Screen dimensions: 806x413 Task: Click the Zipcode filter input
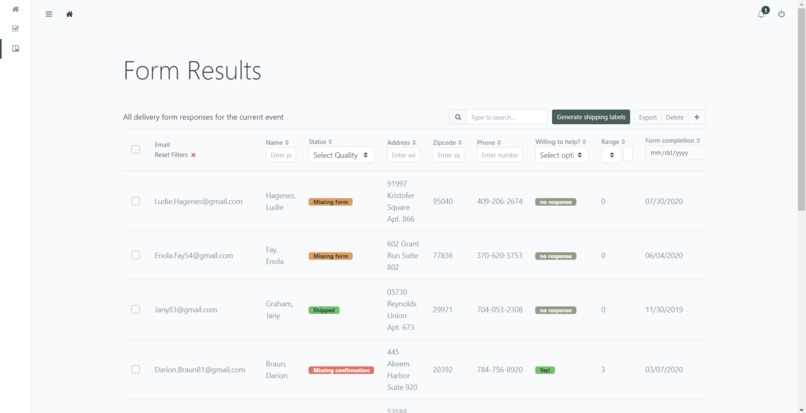pyautogui.click(x=448, y=155)
